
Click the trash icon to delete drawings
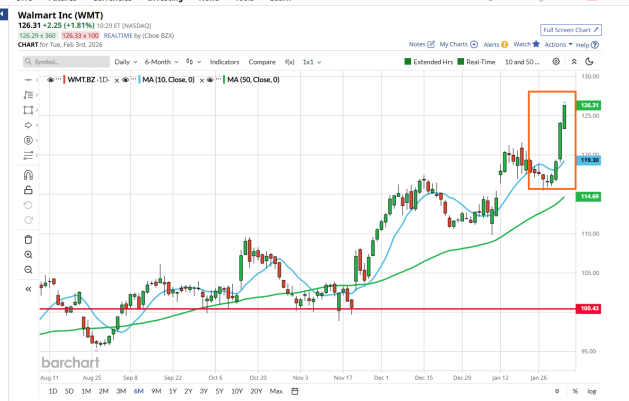(x=28, y=238)
